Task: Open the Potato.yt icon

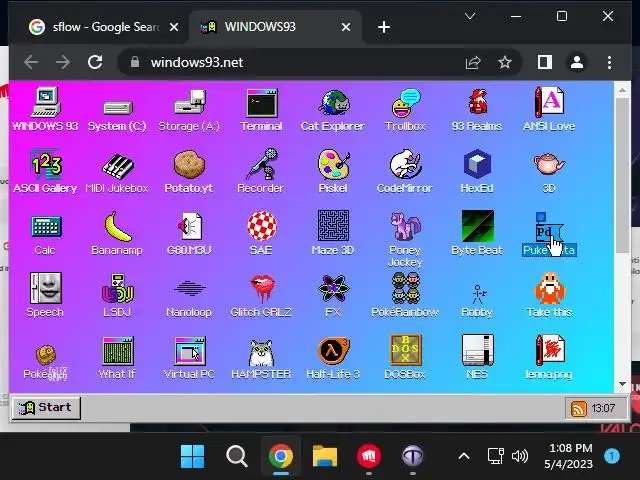Action: [189, 165]
